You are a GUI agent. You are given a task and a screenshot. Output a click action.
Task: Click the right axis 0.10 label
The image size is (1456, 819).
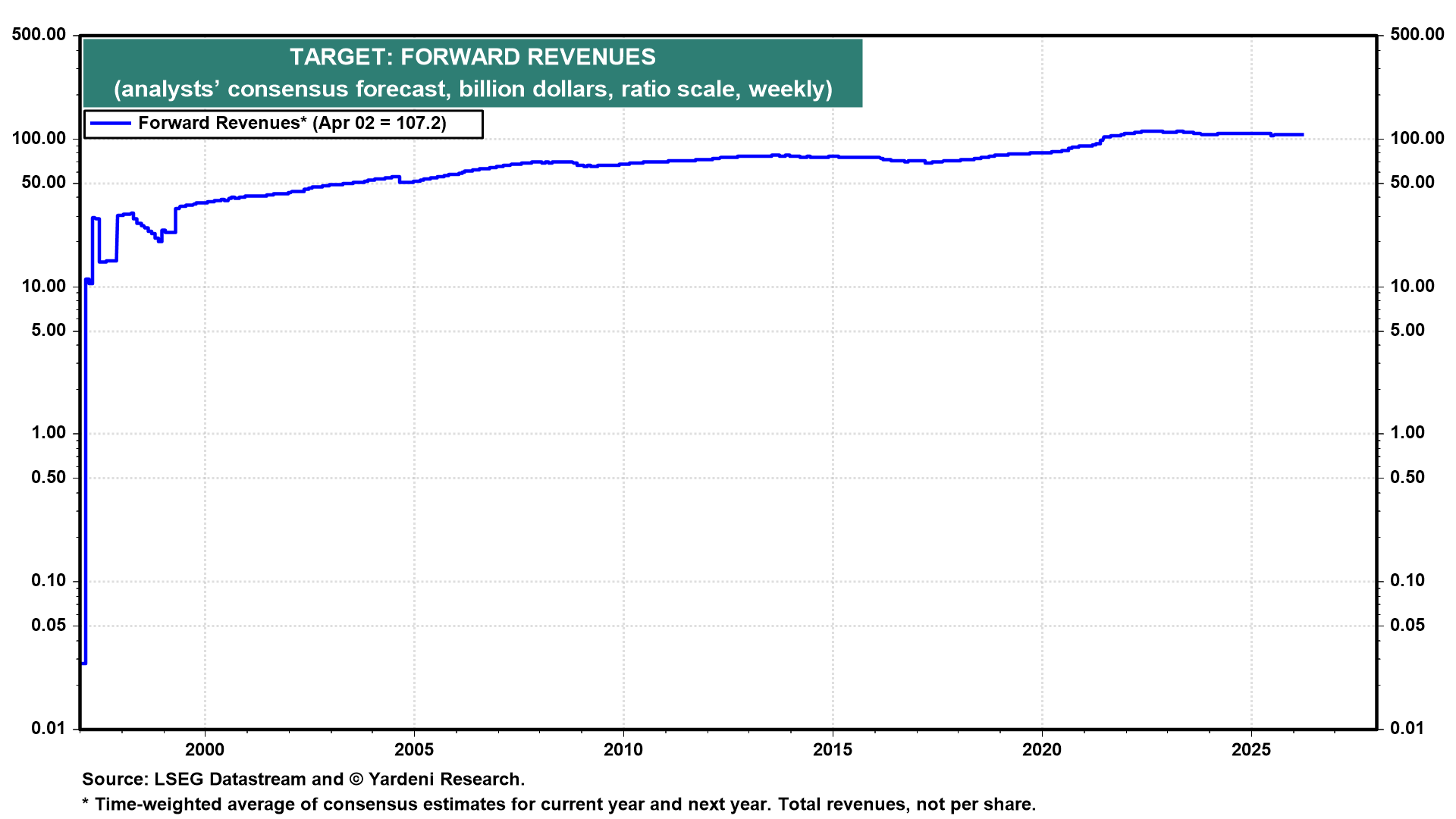coord(1407,581)
